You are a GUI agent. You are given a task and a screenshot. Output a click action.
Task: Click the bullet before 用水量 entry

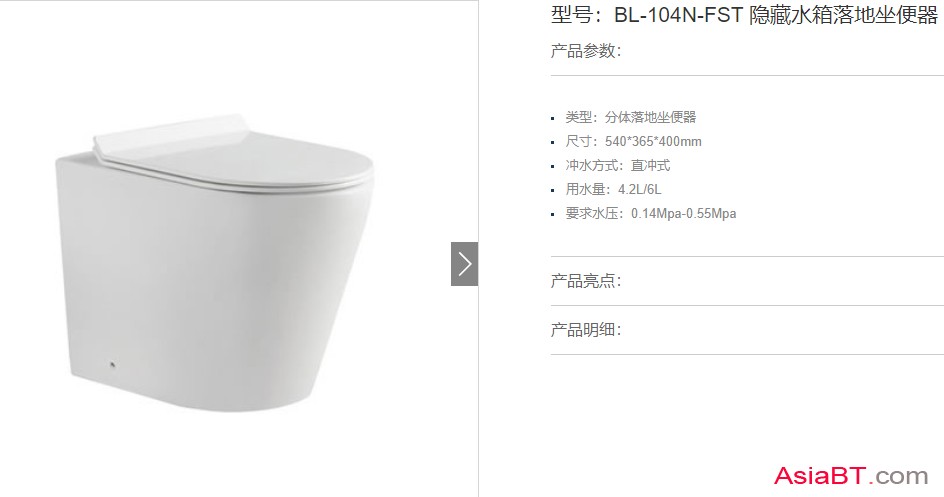coord(553,191)
